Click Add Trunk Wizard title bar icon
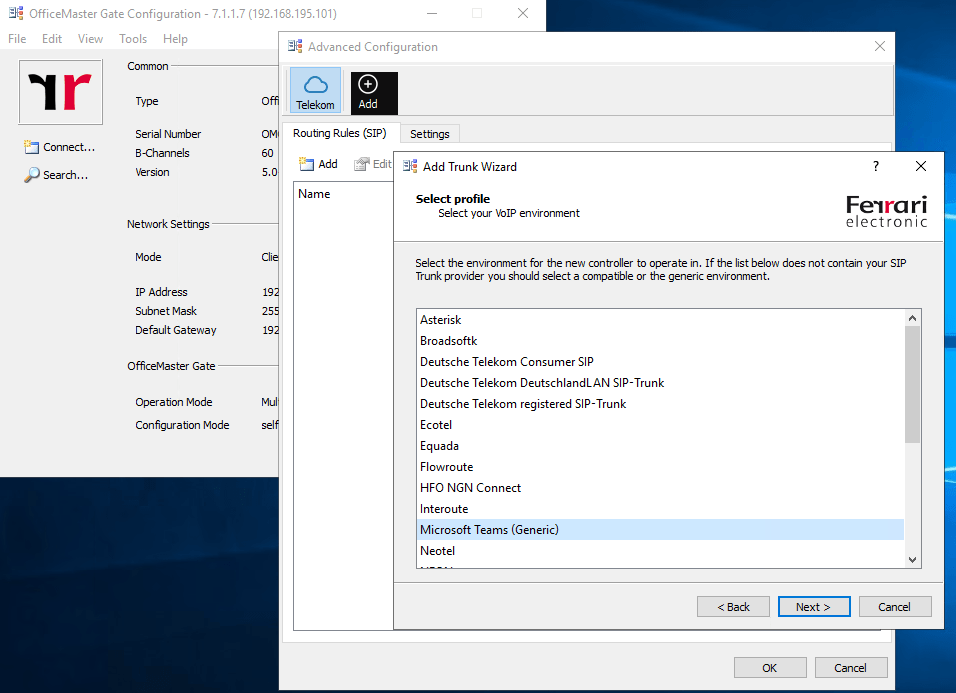The width and height of the screenshot is (956, 693). pyautogui.click(x=410, y=166)
